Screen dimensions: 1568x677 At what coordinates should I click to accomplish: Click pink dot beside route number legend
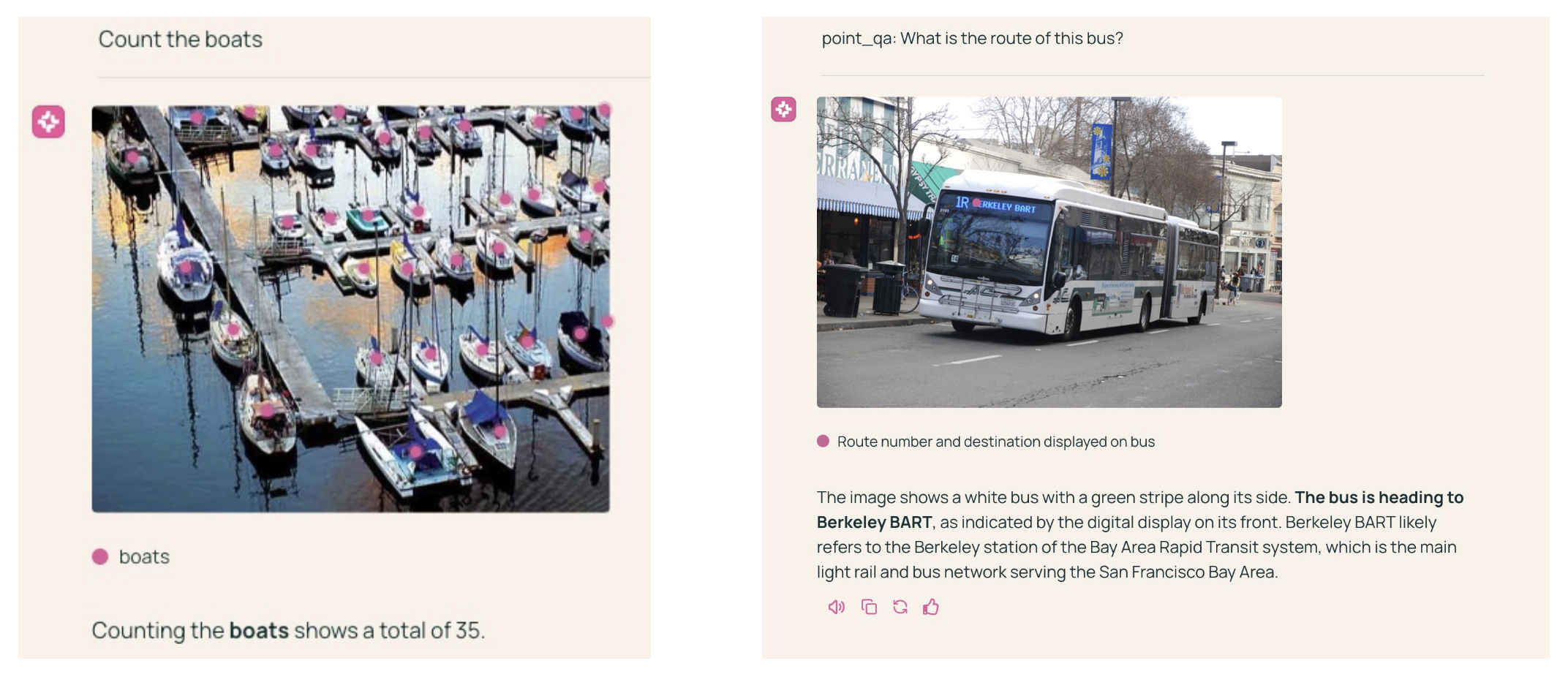[x=823, y=441]
